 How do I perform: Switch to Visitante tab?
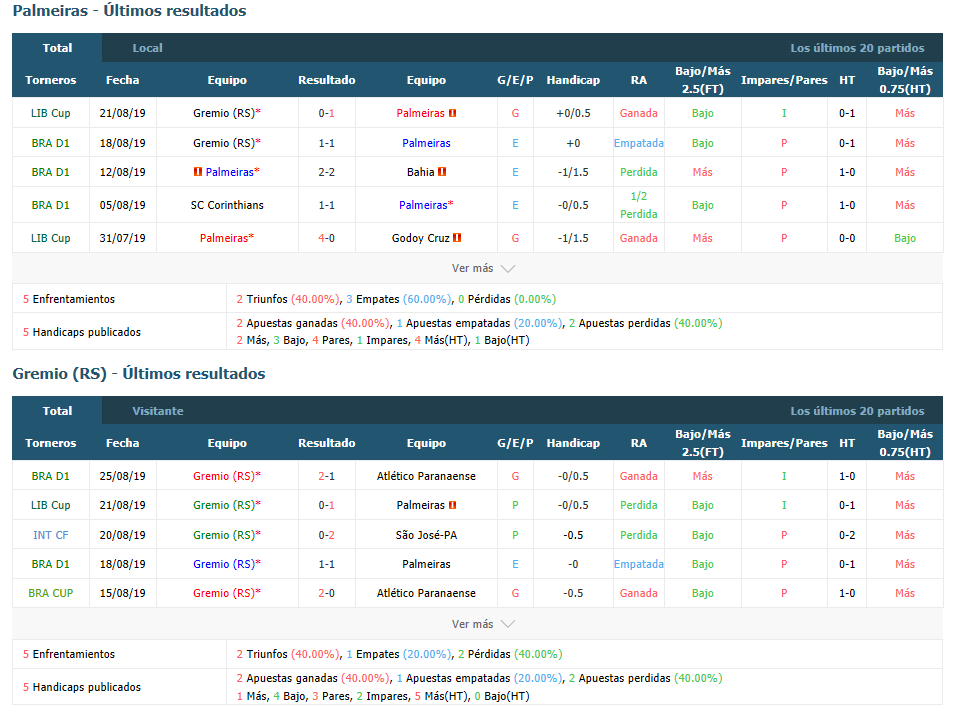158,411
